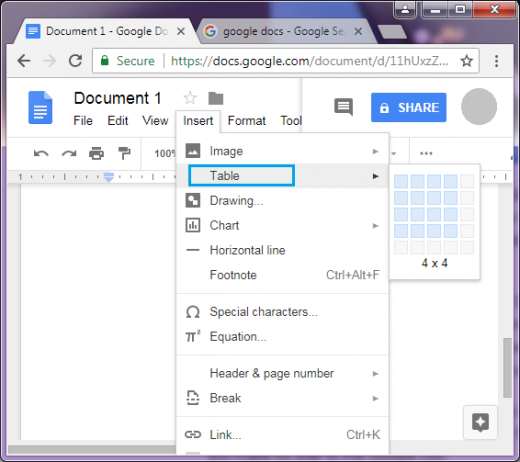Click the left indent ruler marker
The height and width of the screenshot is (462, 520).
[109, 177]
